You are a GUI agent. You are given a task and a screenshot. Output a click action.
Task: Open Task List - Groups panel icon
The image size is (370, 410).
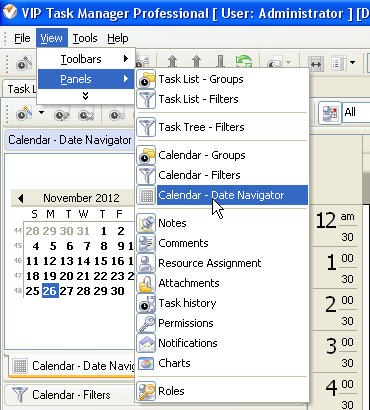(x=146, y=79)
